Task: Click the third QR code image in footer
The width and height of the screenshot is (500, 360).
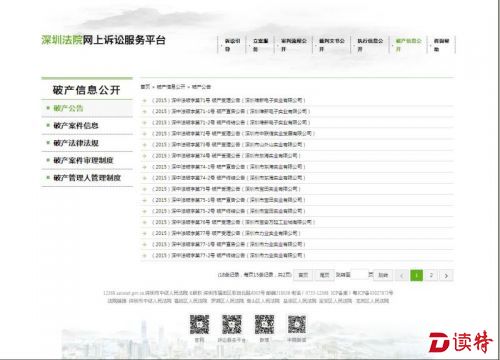Action: click(x=264, y=324)
